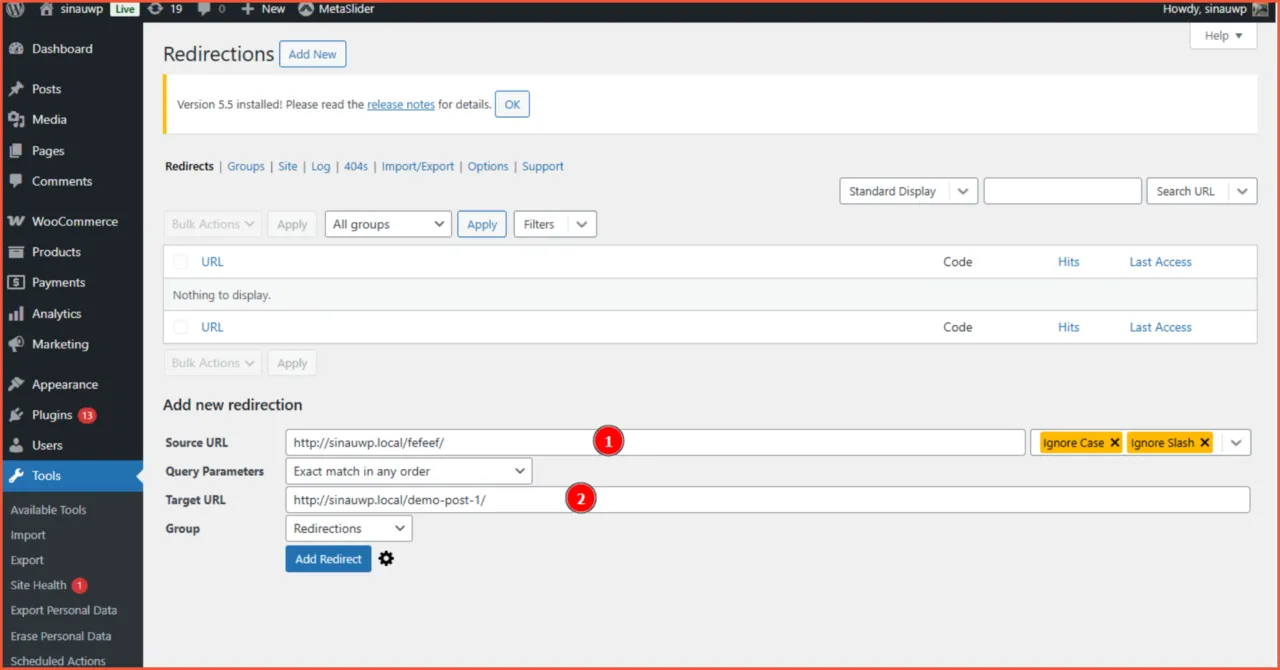Click the New item plus icon
1280x670 pixels.
pyautogui.click(x=249, y=9)
